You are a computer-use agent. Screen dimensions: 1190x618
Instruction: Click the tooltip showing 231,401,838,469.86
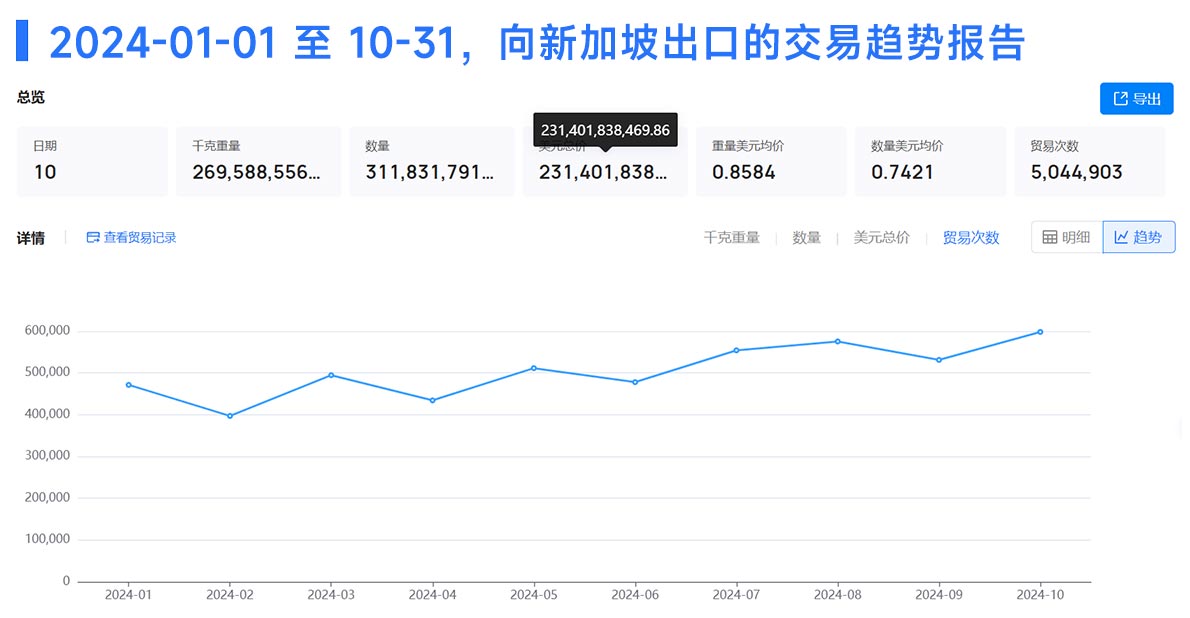pos(606,130)
